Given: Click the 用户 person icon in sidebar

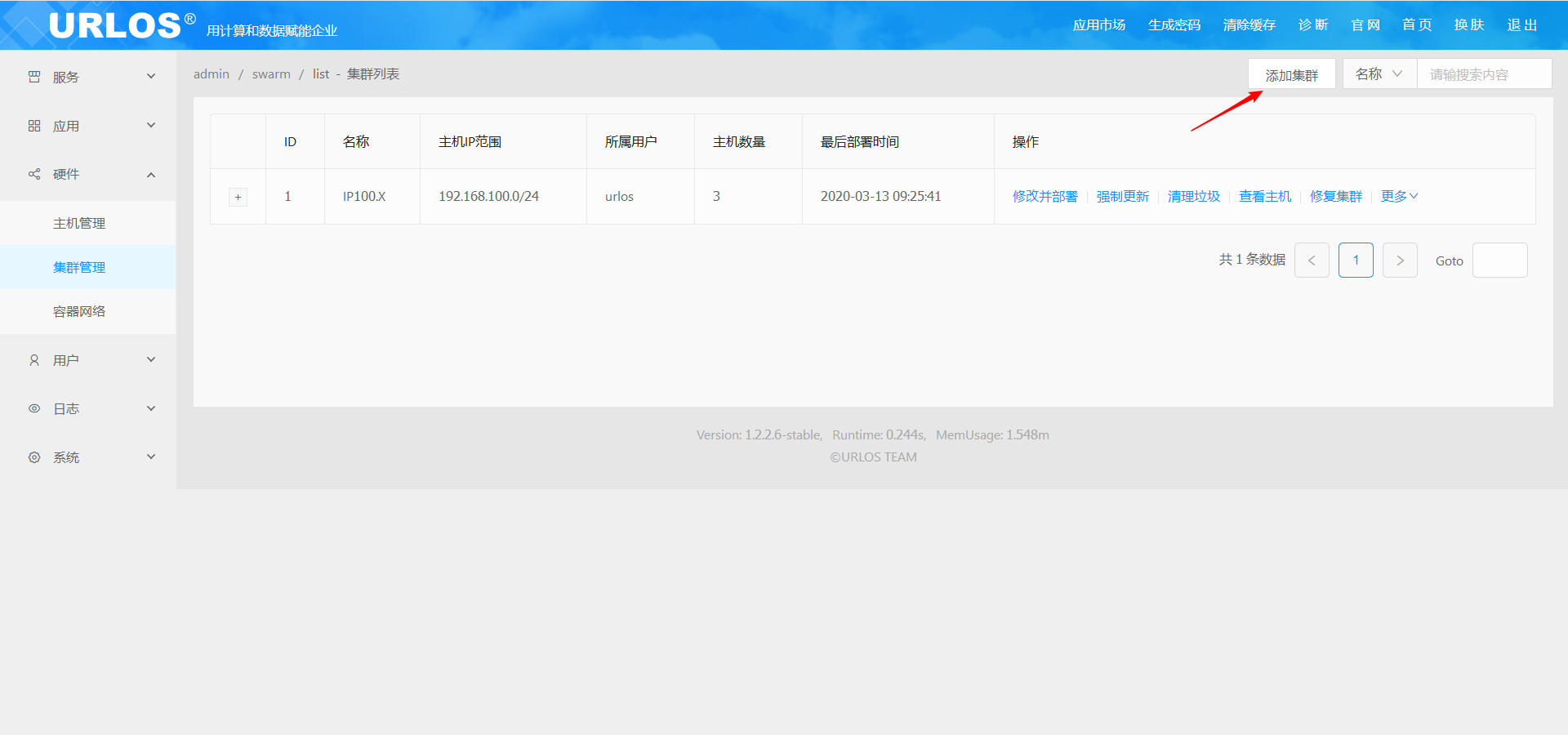Looking at the screenshot, I should (34, 360).
